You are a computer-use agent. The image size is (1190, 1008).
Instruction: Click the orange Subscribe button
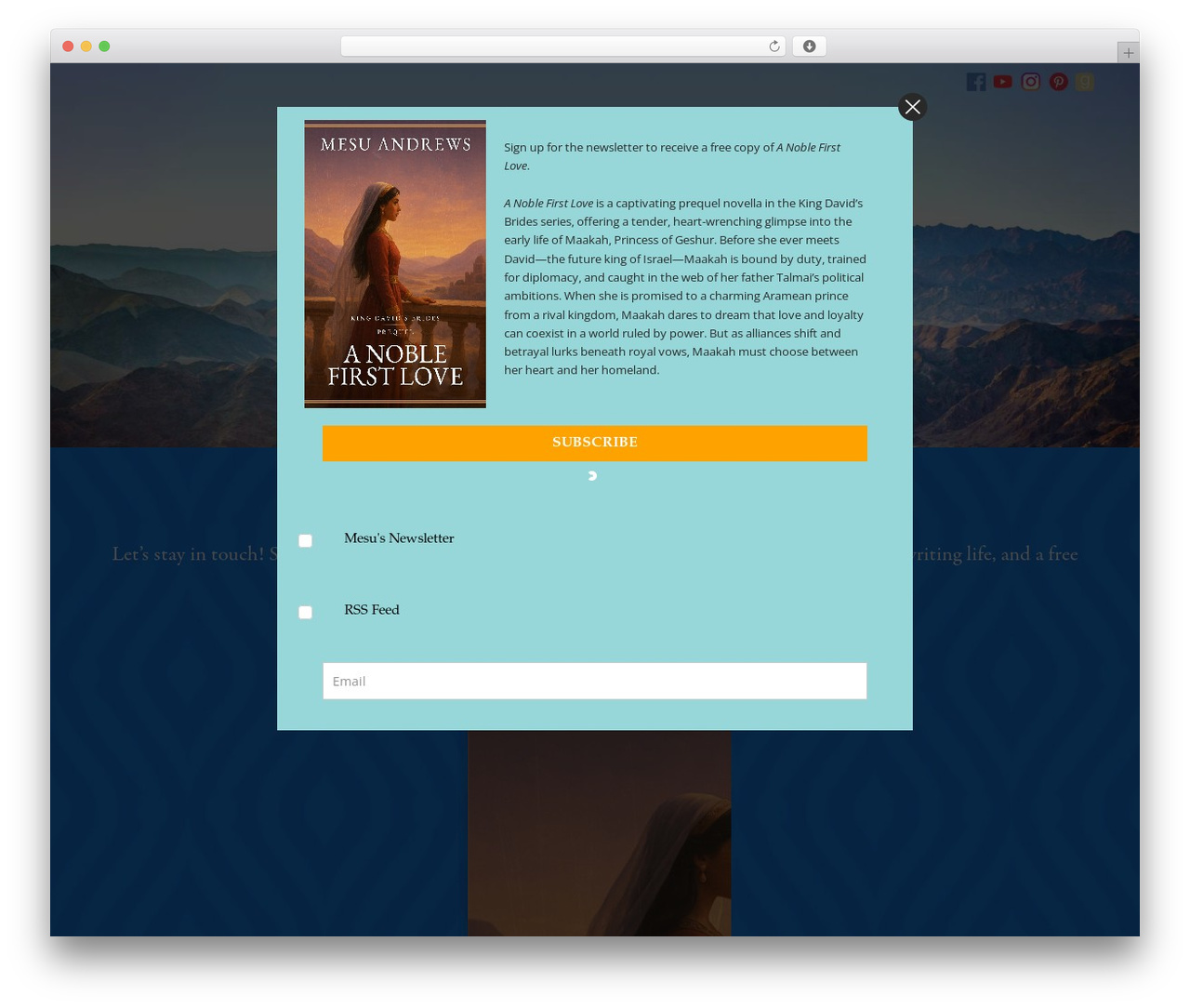pyautogui.click(x=595, y=443)
